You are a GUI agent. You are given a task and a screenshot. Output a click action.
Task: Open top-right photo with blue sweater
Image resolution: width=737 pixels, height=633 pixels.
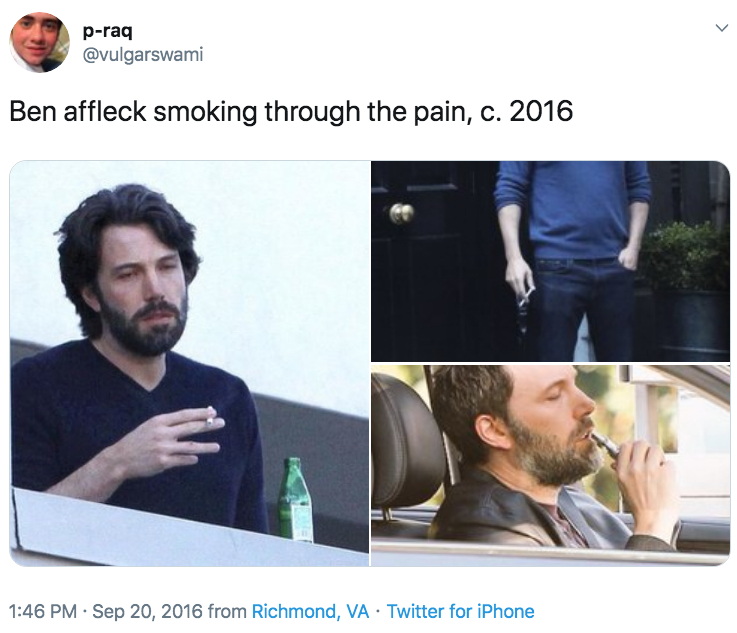pyautogui.click(x=550, y=261)
